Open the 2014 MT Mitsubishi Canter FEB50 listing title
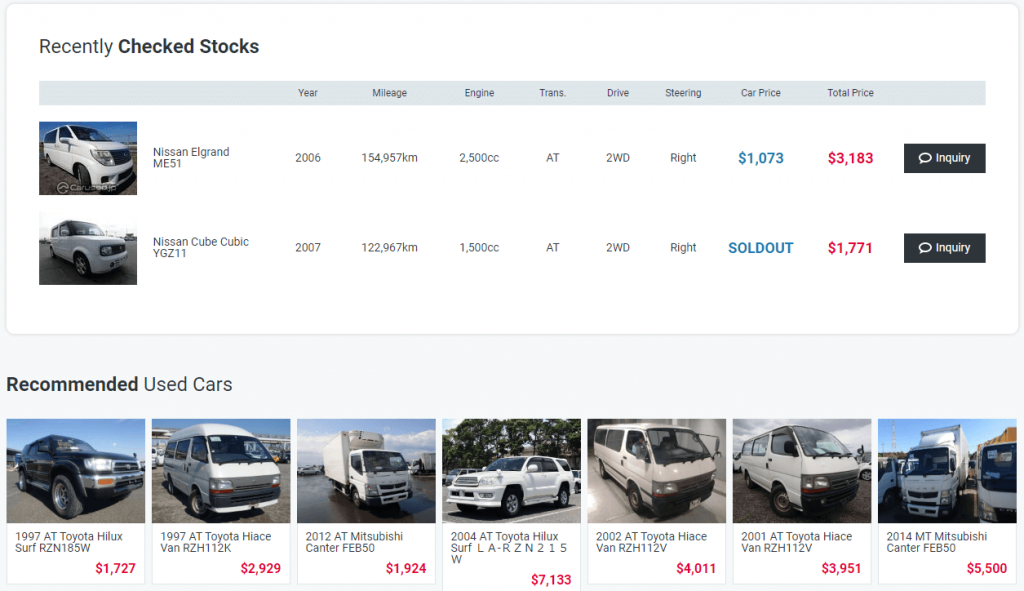The image size is (1024, 591). coord(936,542)
